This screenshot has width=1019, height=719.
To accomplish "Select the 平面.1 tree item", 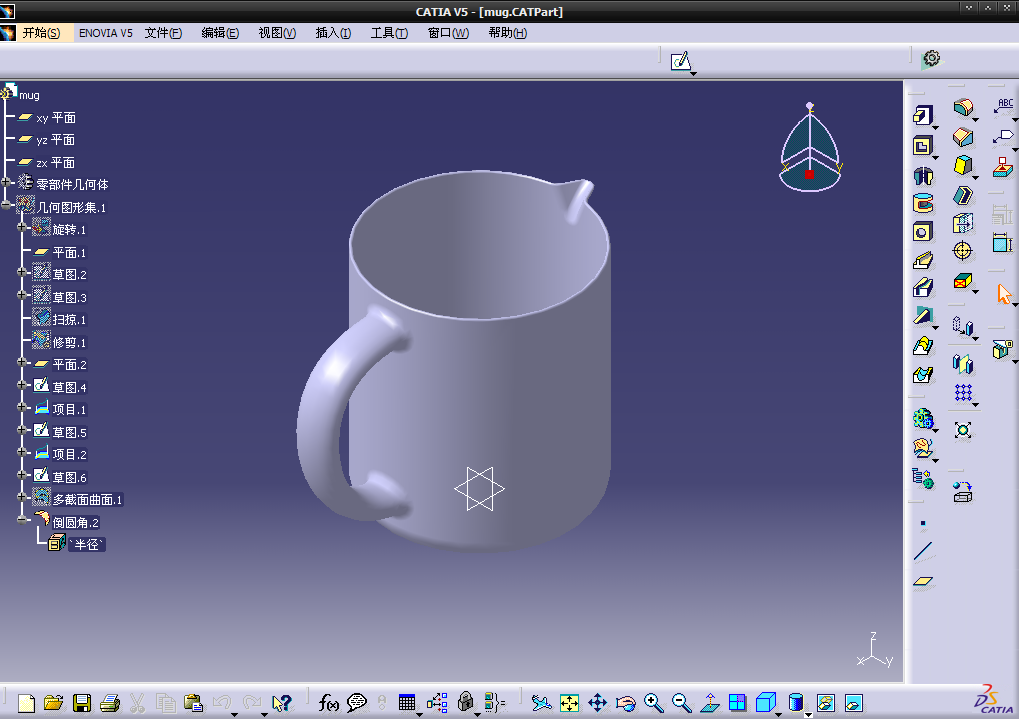I will [69, 252].
